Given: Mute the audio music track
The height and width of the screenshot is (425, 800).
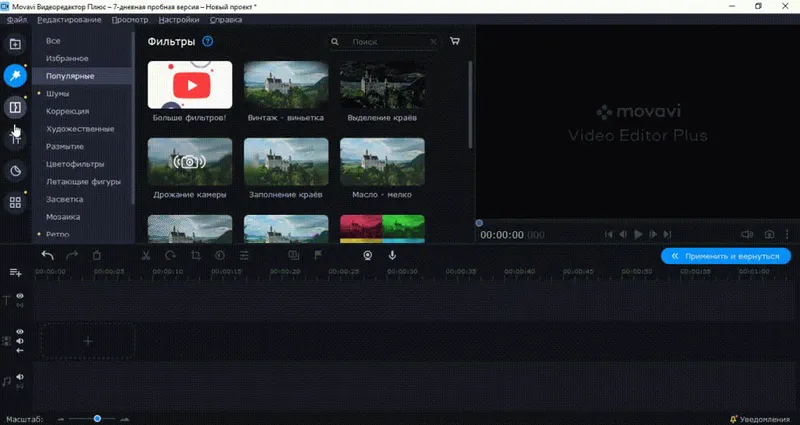Looking at the screenshot, I should [x=20, y=377].
